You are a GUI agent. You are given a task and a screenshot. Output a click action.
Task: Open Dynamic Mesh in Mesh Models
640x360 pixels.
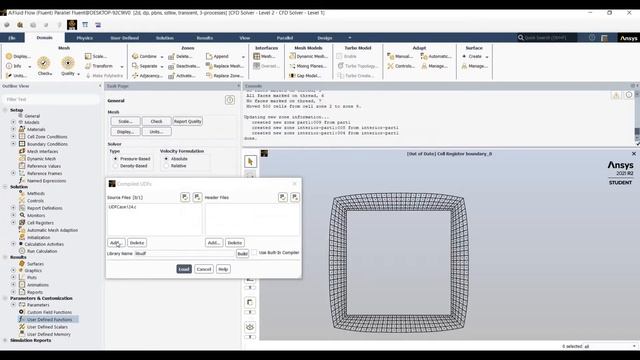click(308, 56)
